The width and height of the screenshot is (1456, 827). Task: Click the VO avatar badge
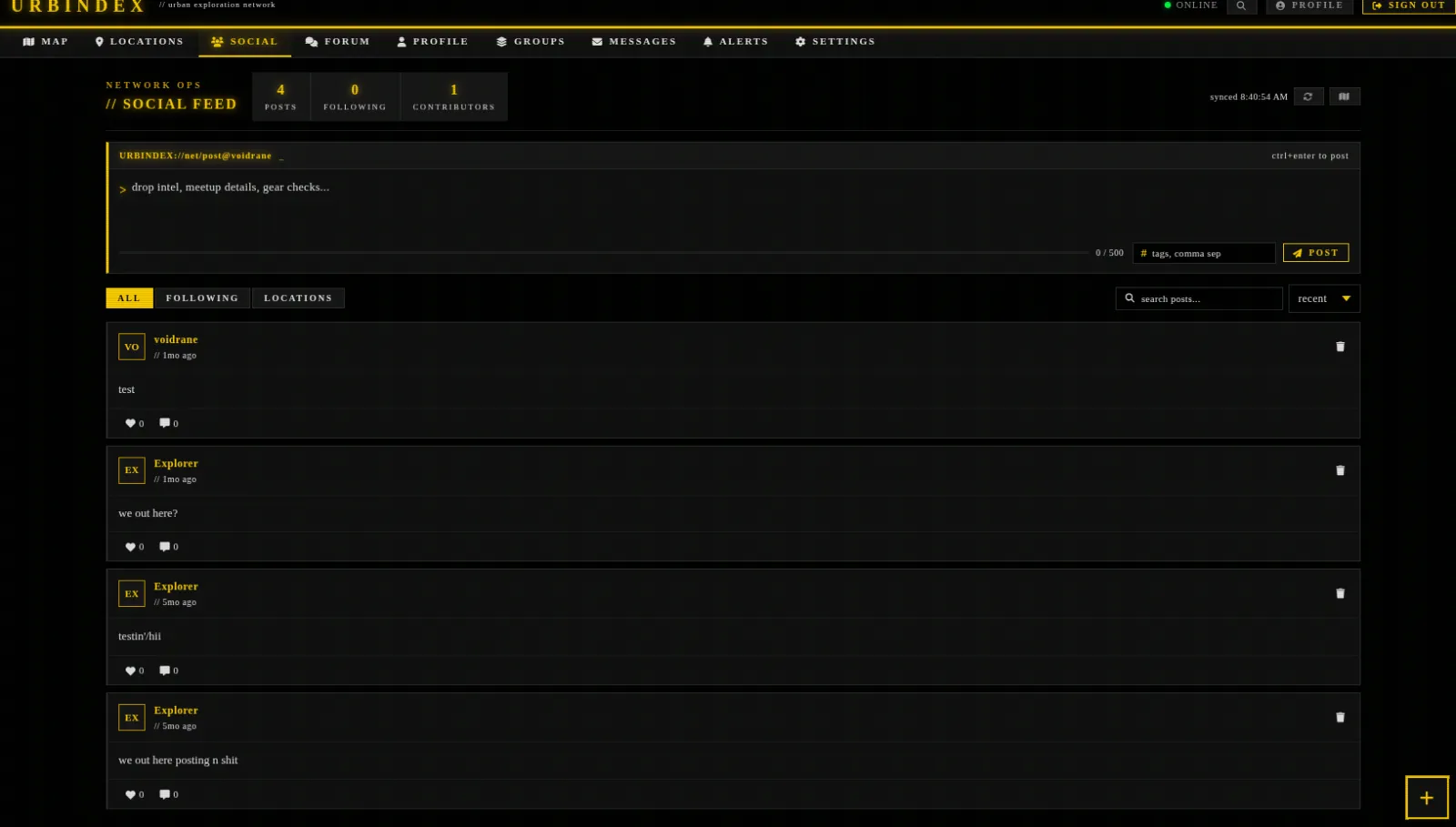[132, 347]
